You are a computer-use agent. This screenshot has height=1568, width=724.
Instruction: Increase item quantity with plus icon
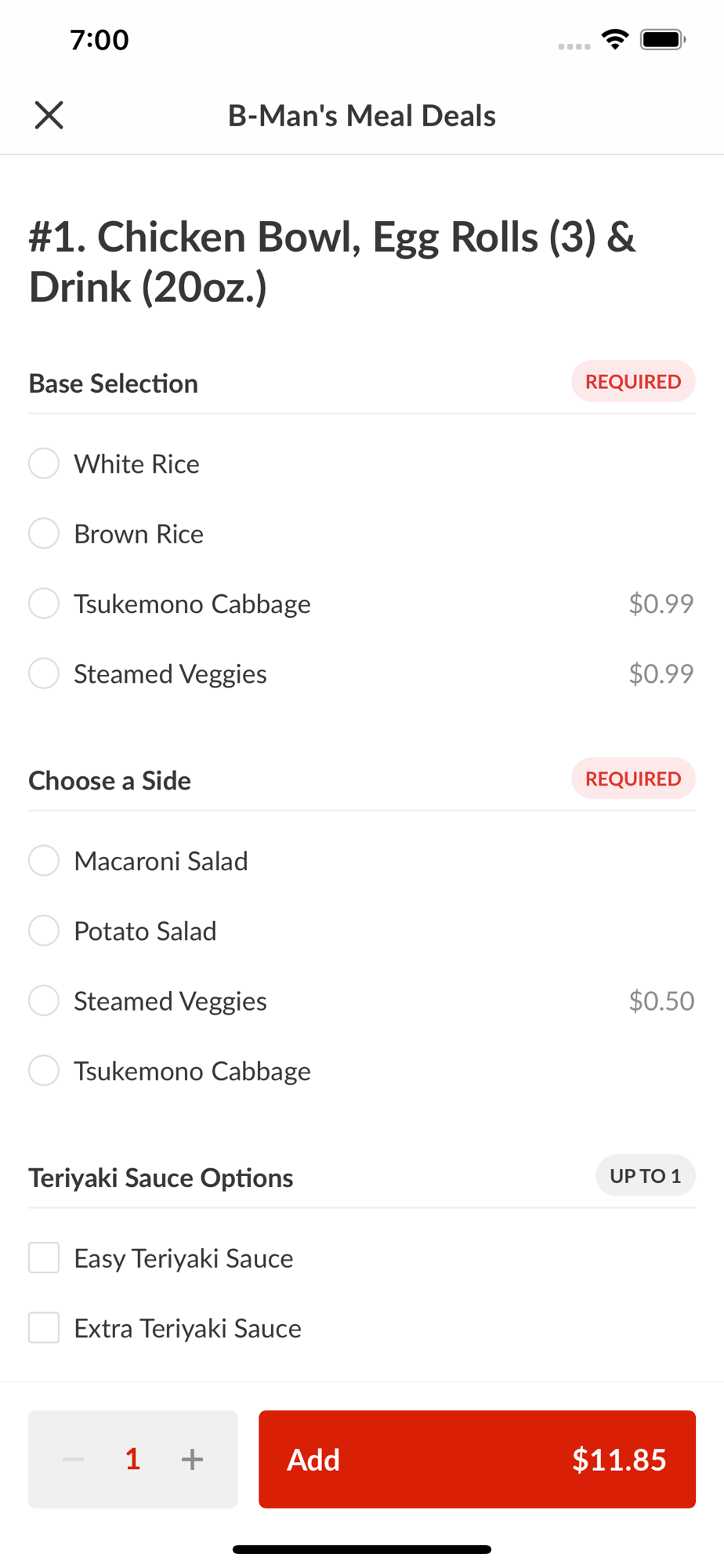pyautogui.click(x=192, y=1459)
